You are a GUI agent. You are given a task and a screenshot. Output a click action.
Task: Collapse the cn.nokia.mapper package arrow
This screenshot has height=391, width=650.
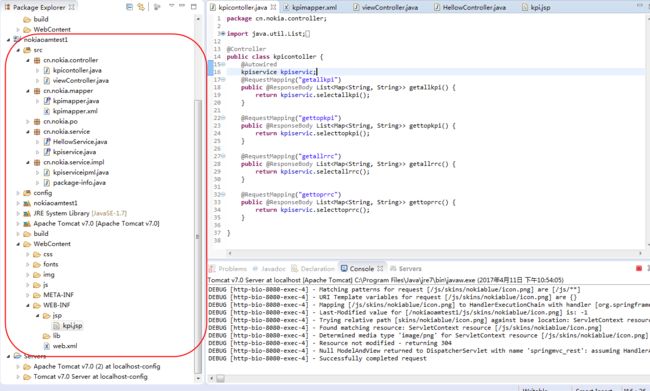tap(28, 91)
